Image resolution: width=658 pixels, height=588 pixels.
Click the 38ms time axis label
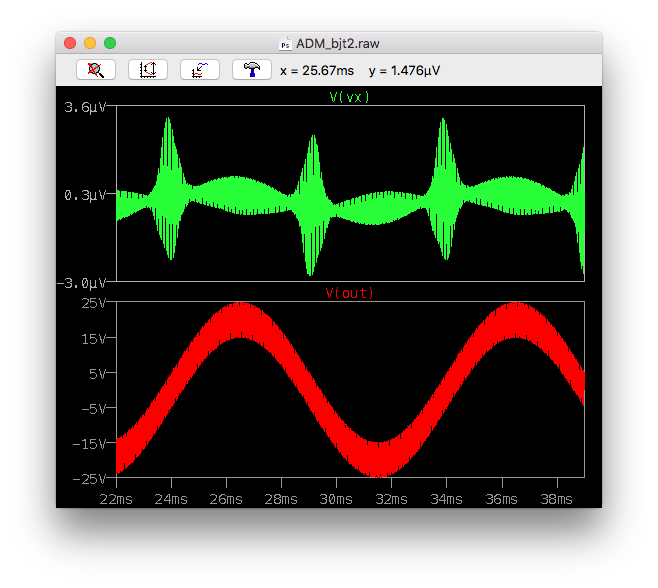[x=556, y=499]
